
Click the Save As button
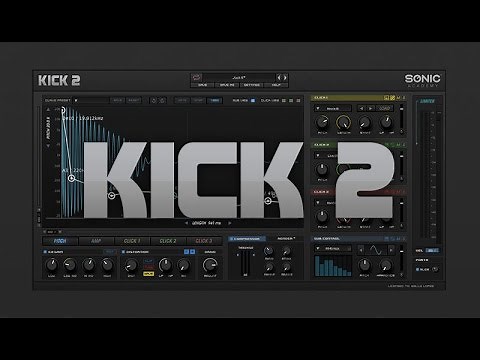(227, 85)
